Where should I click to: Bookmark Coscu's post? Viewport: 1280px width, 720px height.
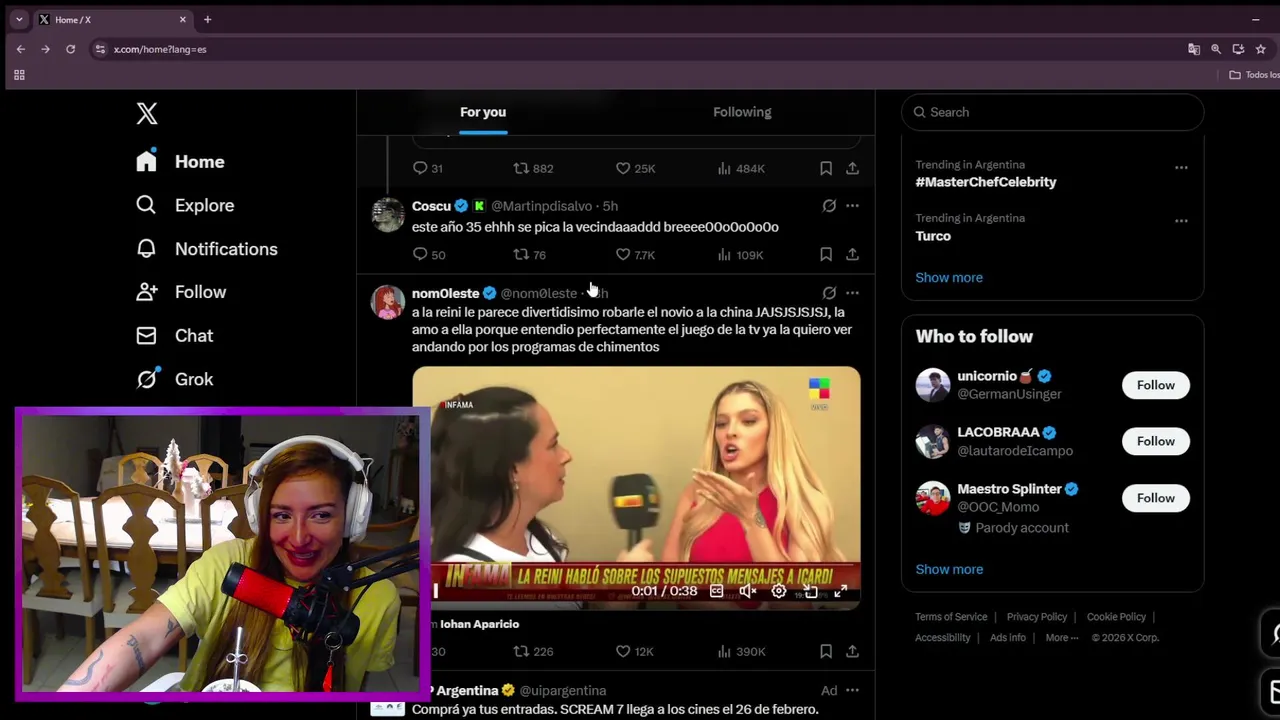click(826, 255)
